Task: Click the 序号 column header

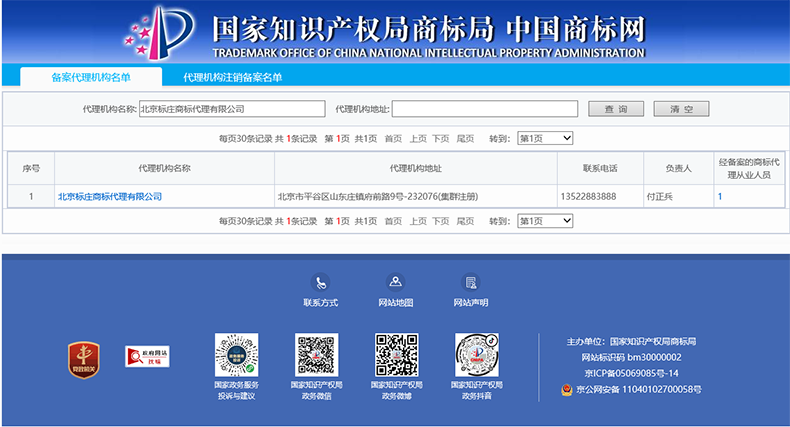Action: [x=31, y=168]
